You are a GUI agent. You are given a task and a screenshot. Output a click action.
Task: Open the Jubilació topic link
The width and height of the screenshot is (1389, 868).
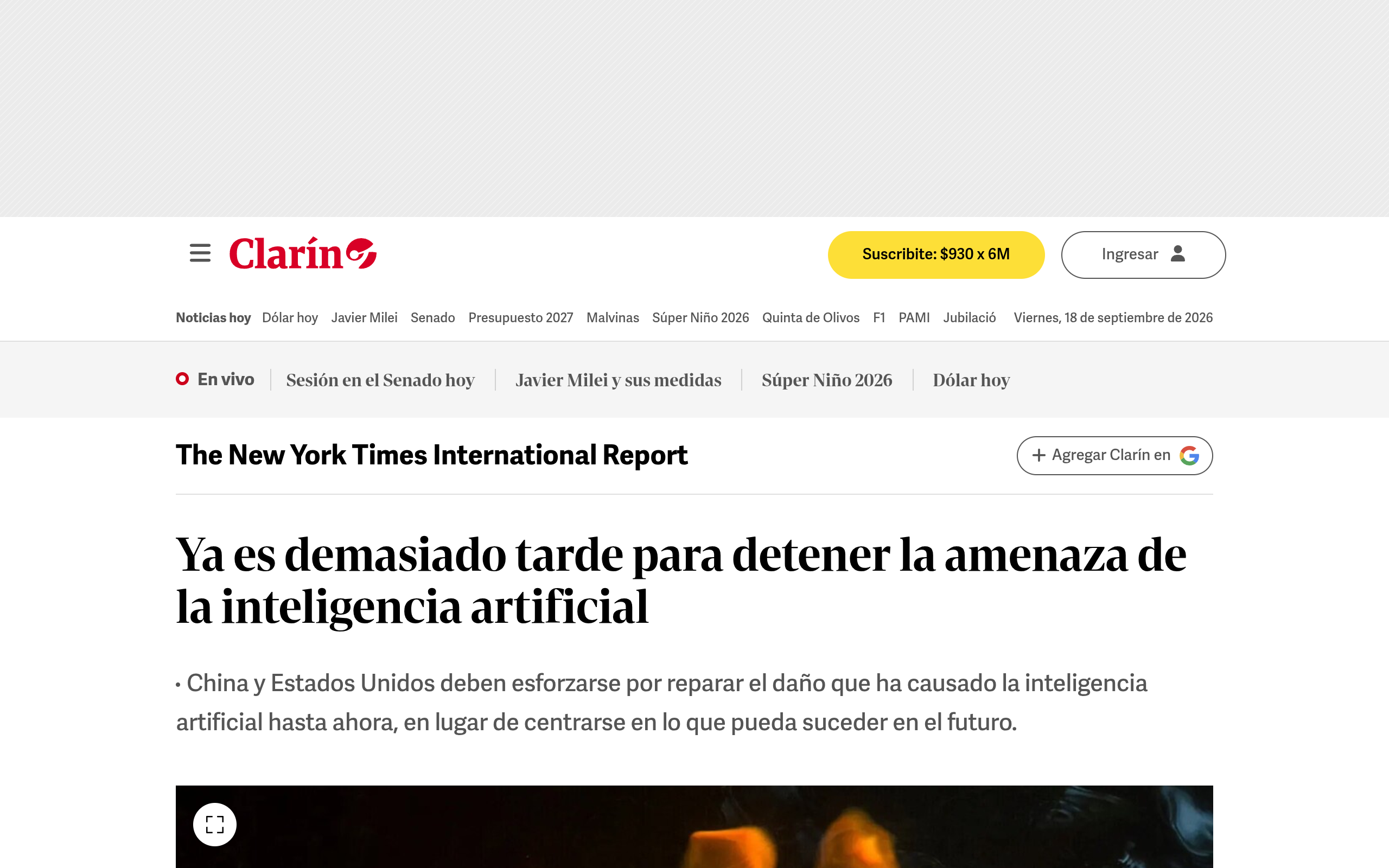[x=970, y=318]
